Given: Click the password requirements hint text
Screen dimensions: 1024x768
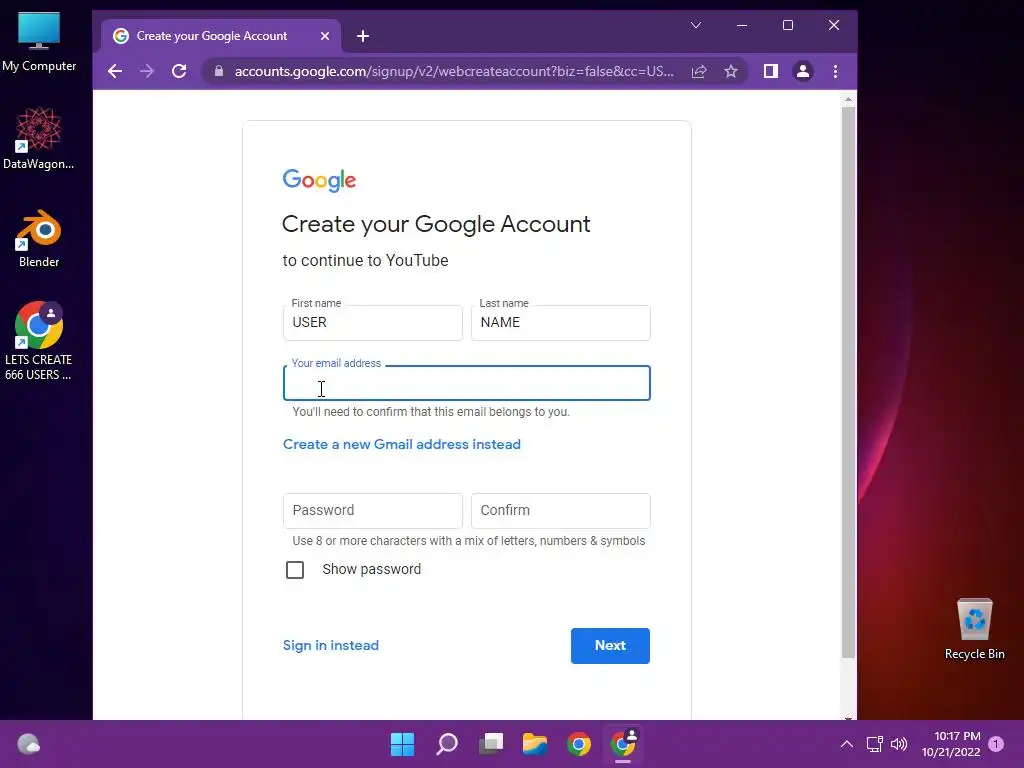Looking at the screenshot, I should coord(469,541).
